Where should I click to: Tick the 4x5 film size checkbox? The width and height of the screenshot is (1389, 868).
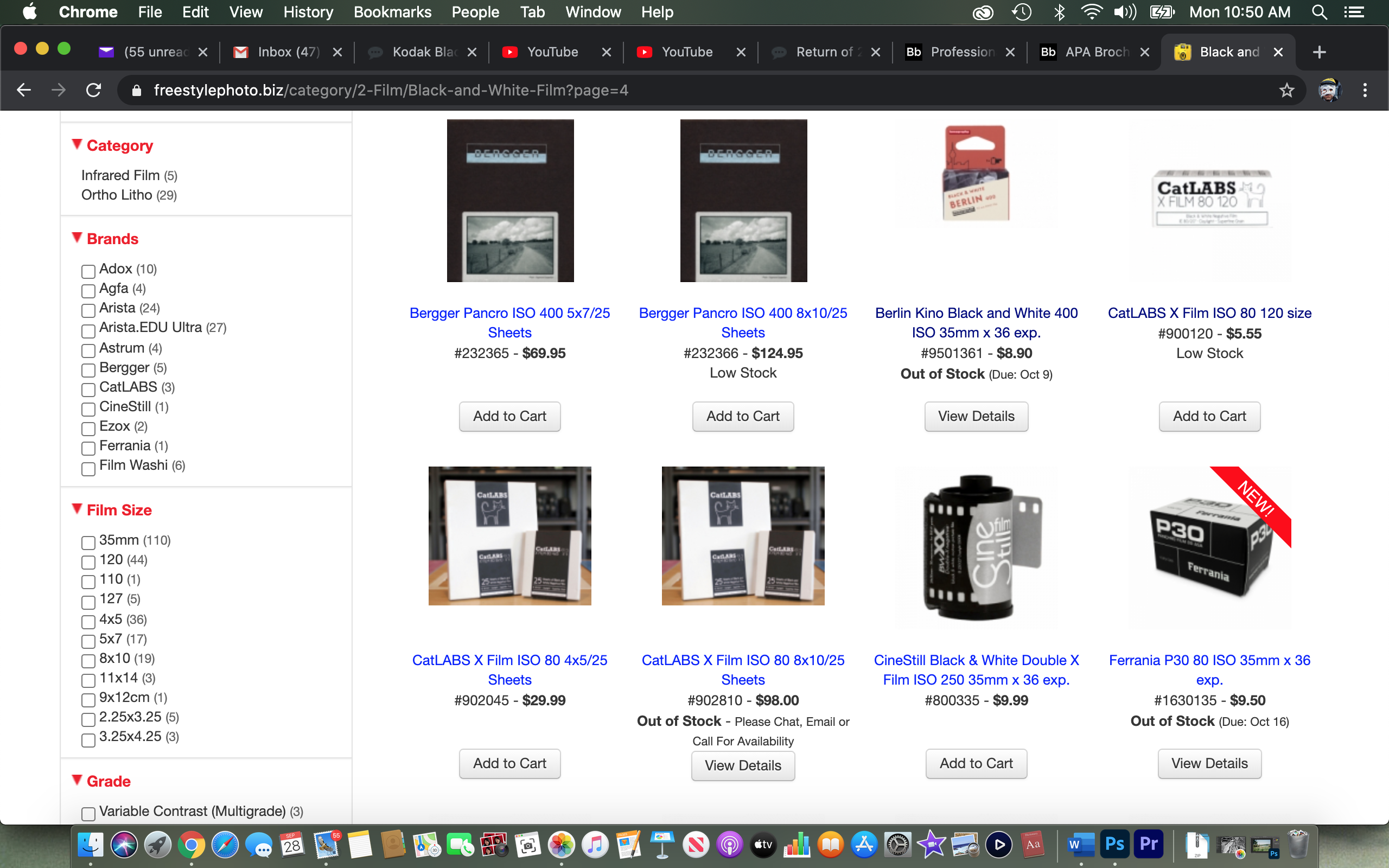pyautogui.click(x=88, y=622)
